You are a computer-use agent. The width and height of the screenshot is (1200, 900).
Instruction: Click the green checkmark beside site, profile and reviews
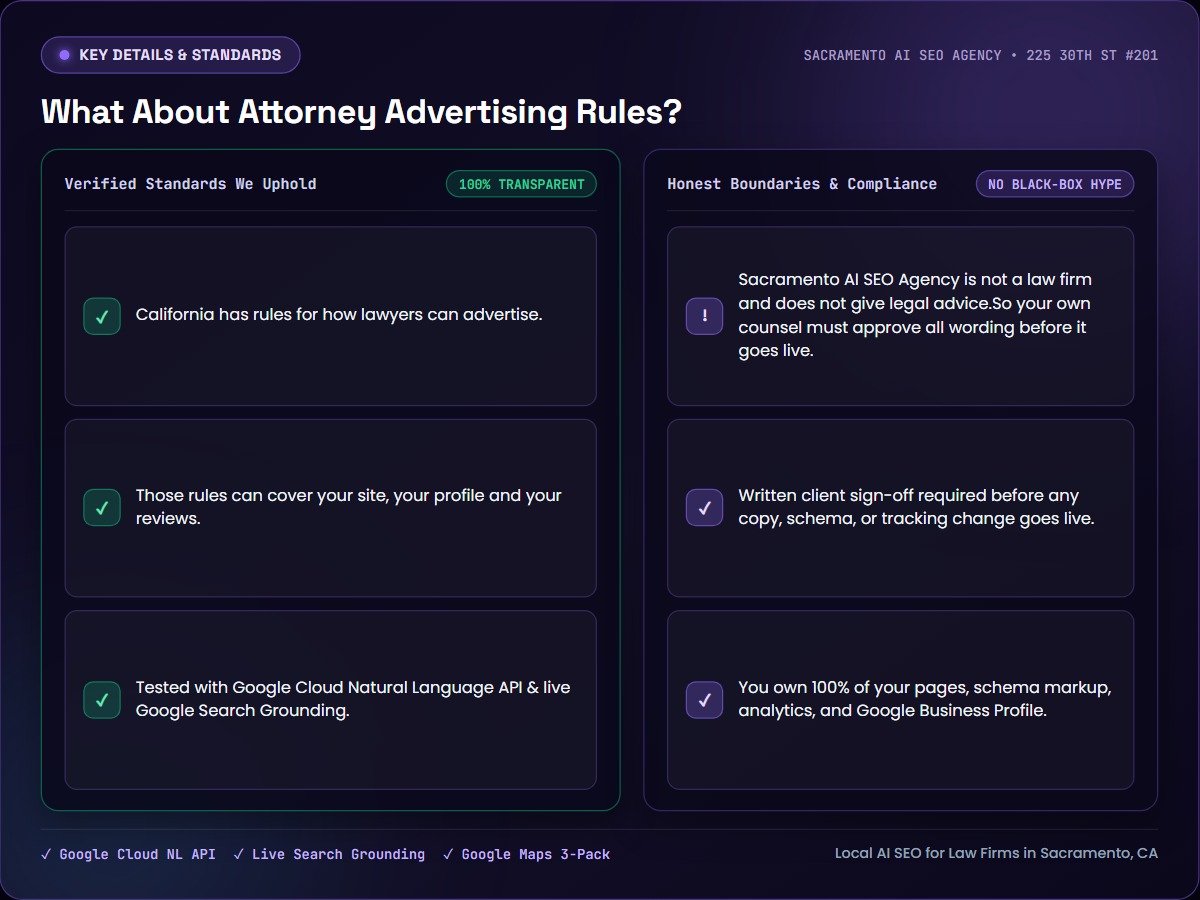[102, 508]
